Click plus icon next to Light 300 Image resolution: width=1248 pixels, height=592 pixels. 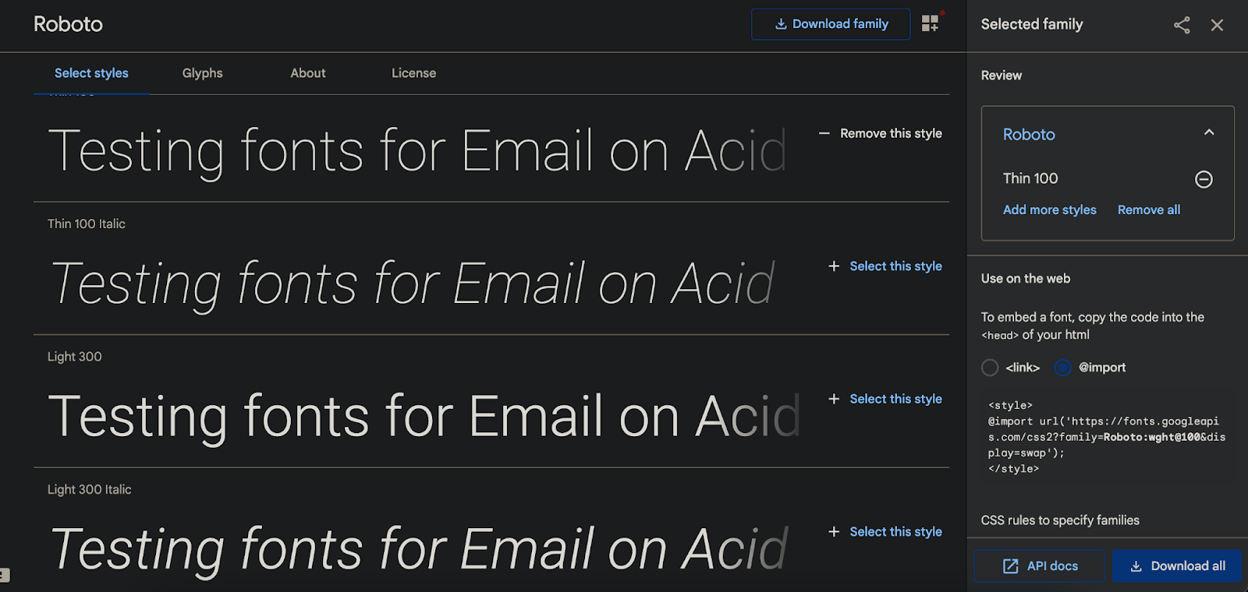(833, 399)
